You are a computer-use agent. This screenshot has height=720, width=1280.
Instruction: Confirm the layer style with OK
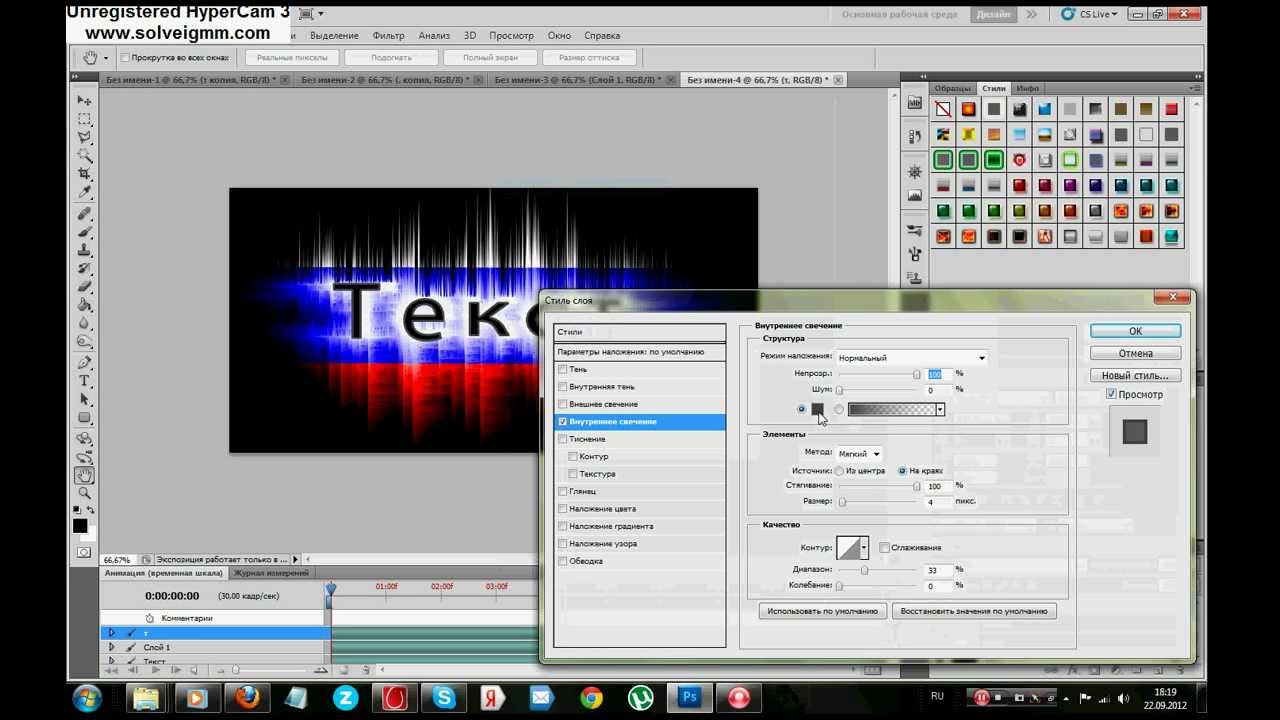pyautogui.click(x=1135, y=331)
